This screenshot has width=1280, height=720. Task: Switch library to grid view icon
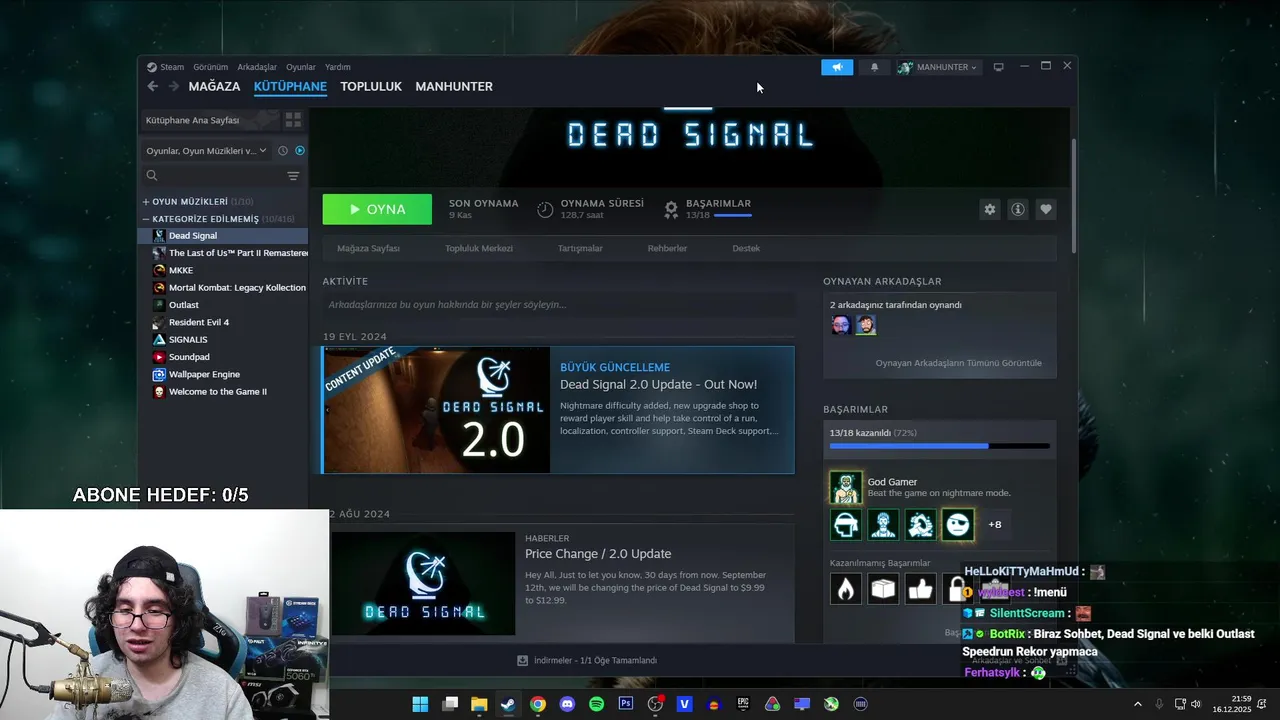[x=293, y=120]
